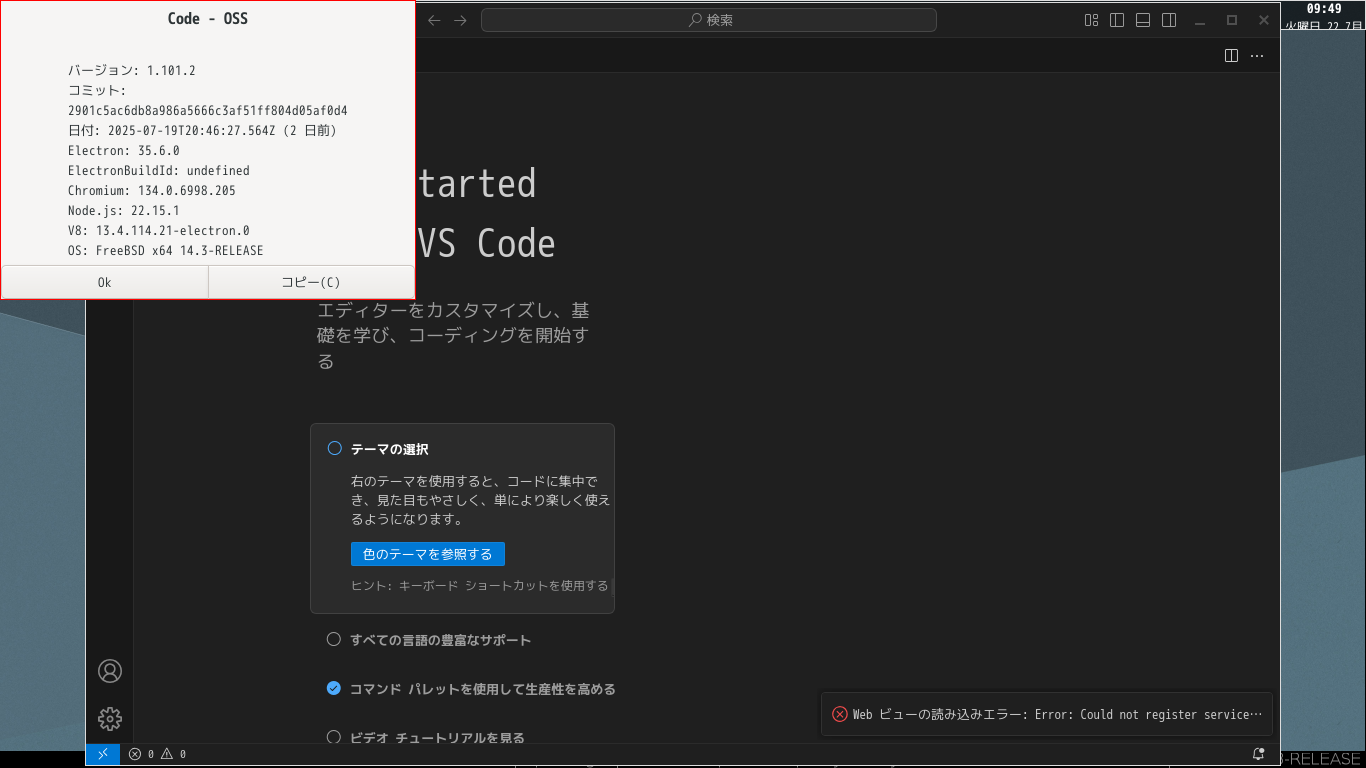Screen dimensions: 1366x768
Task: Click the 色のテーマを参照する button
Action: [x=428, y=554]
